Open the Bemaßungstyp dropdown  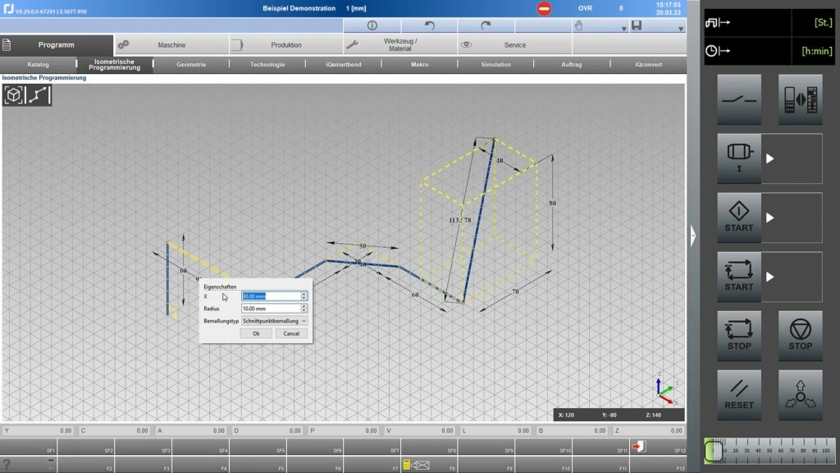304,321
